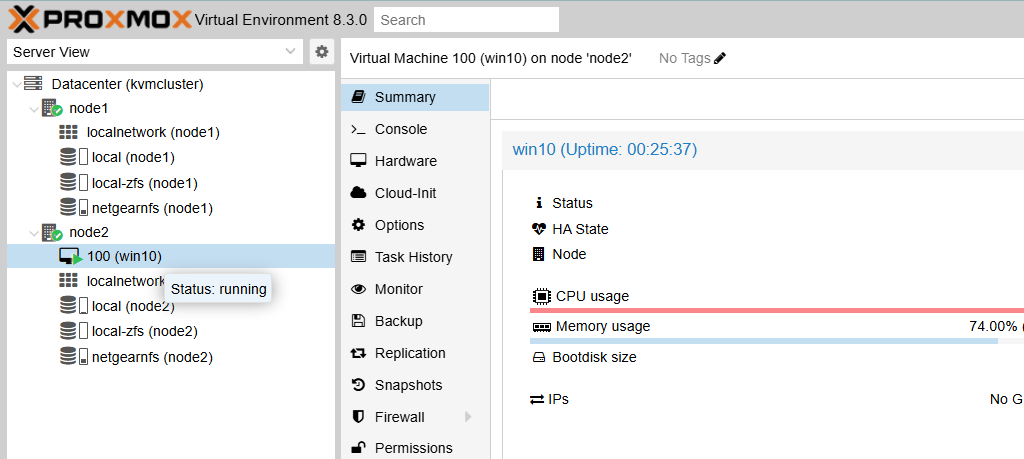Click the Cloud-Init cloud icon
Viewport: 1024px width, 459px height.
[x=358, y=193]
